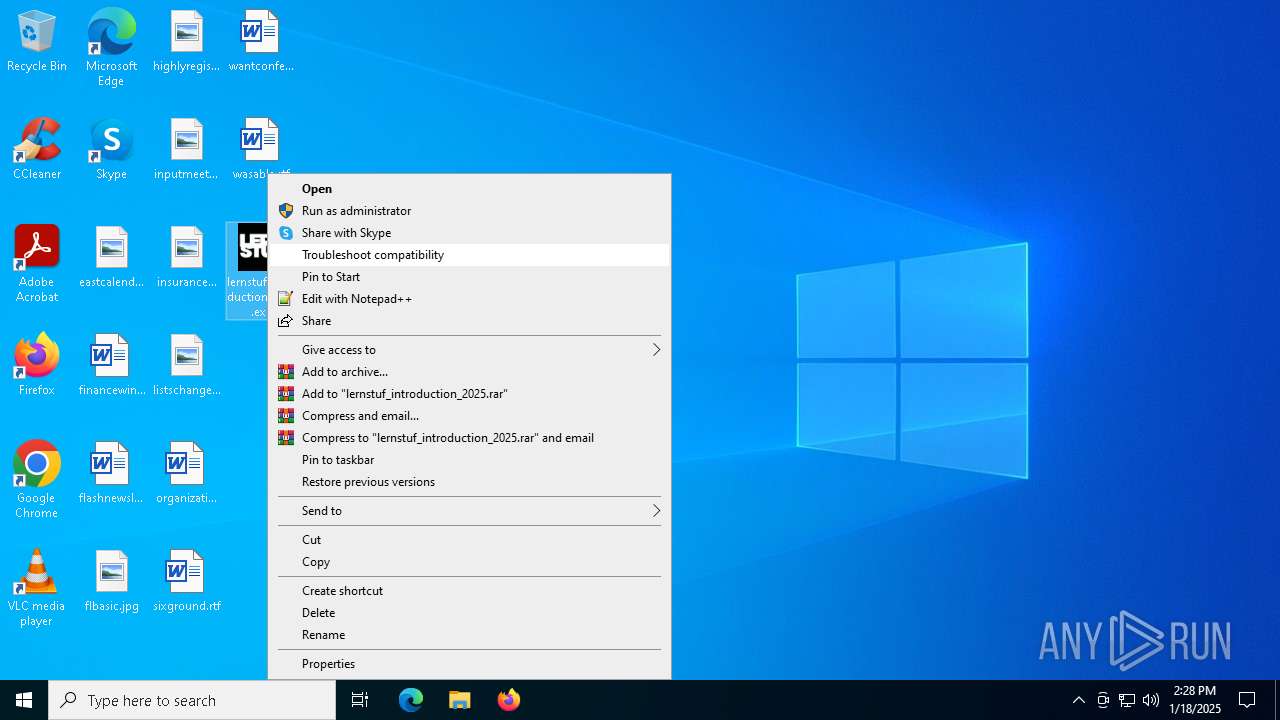Image resolution: width=1280 pixels, height=720 pixels.
Task: Select the financewin... Word document icon
Action: coord(111,366)
